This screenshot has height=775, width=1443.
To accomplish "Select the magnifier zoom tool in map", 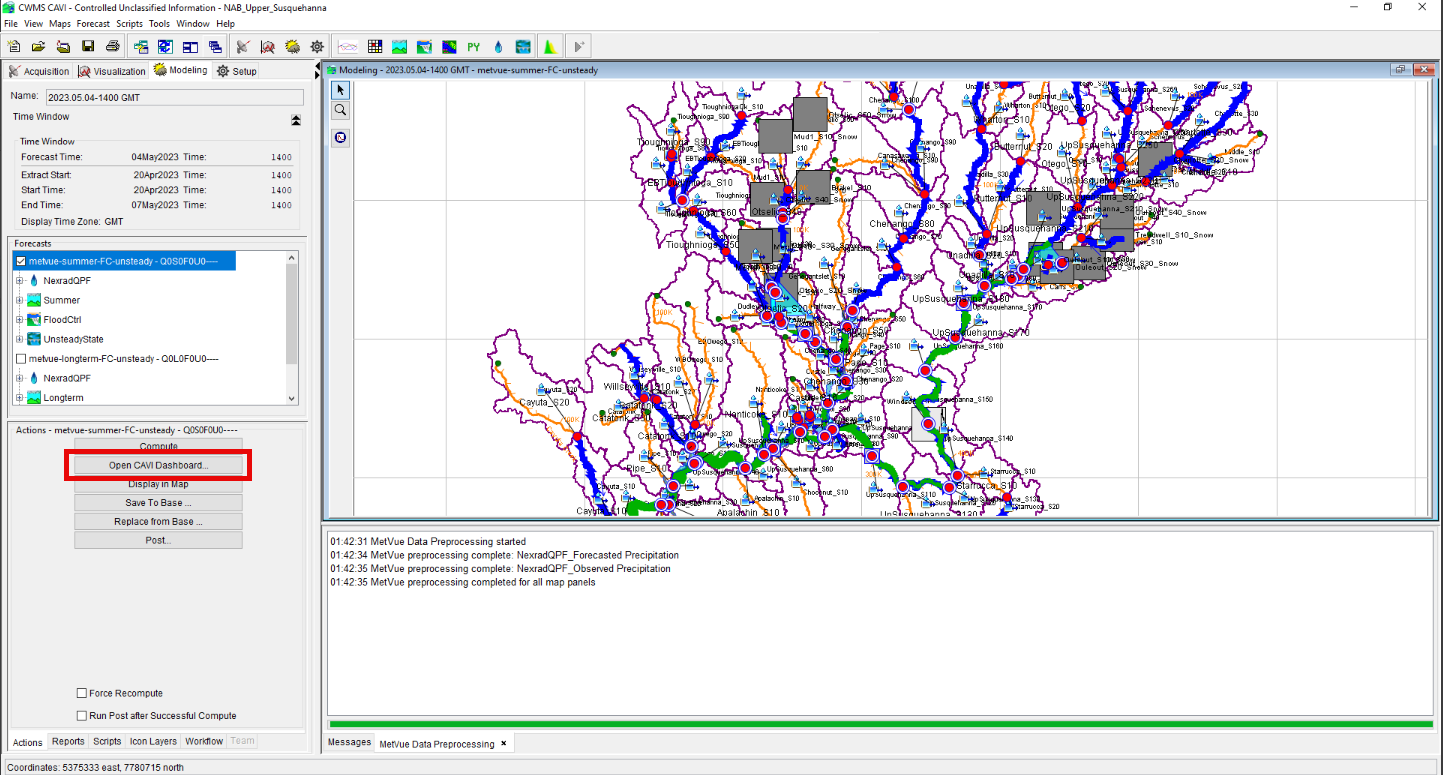I will (341, 110).
